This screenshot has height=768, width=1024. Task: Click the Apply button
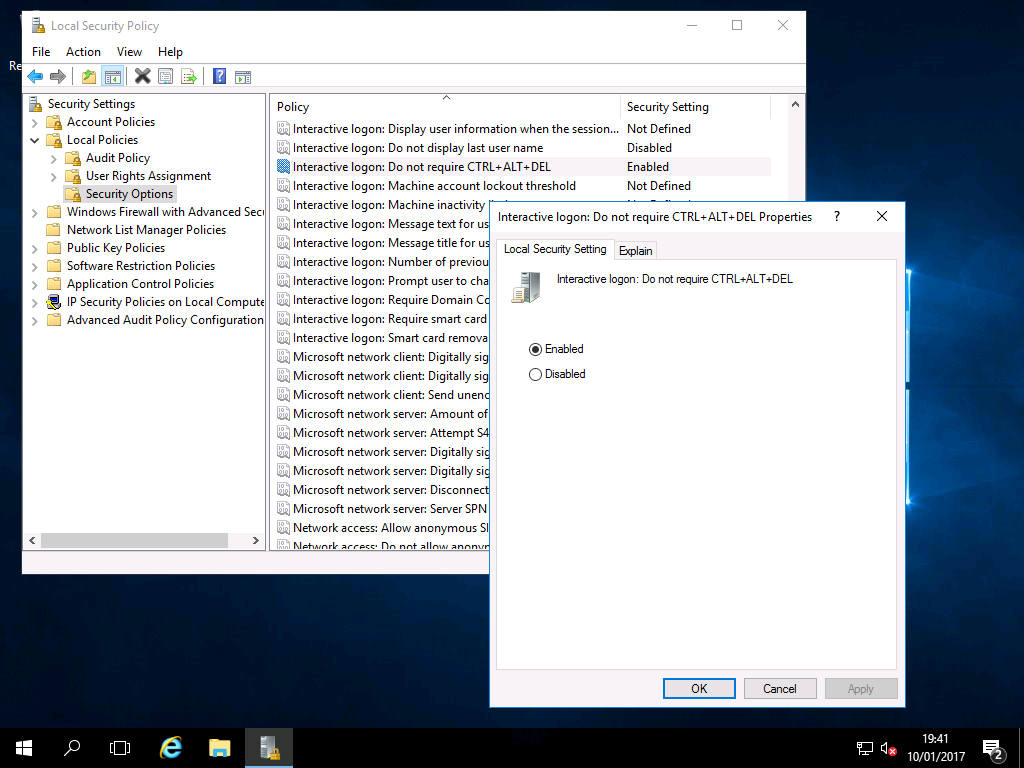(x=861, y=688)
